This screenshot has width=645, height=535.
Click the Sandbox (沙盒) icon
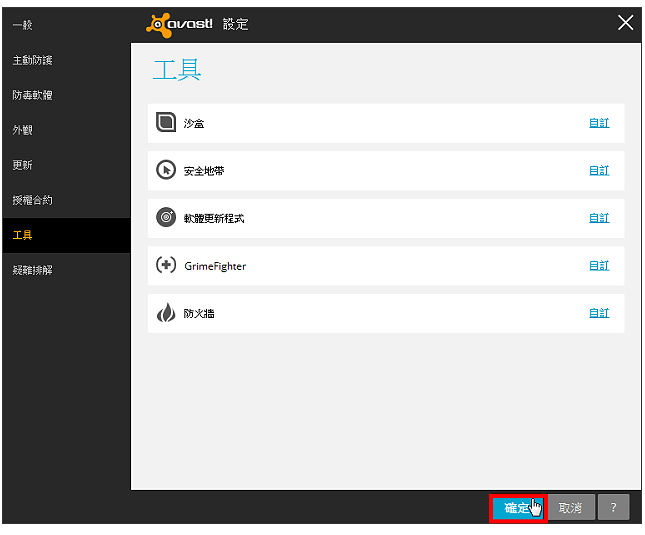pos(166,122)
